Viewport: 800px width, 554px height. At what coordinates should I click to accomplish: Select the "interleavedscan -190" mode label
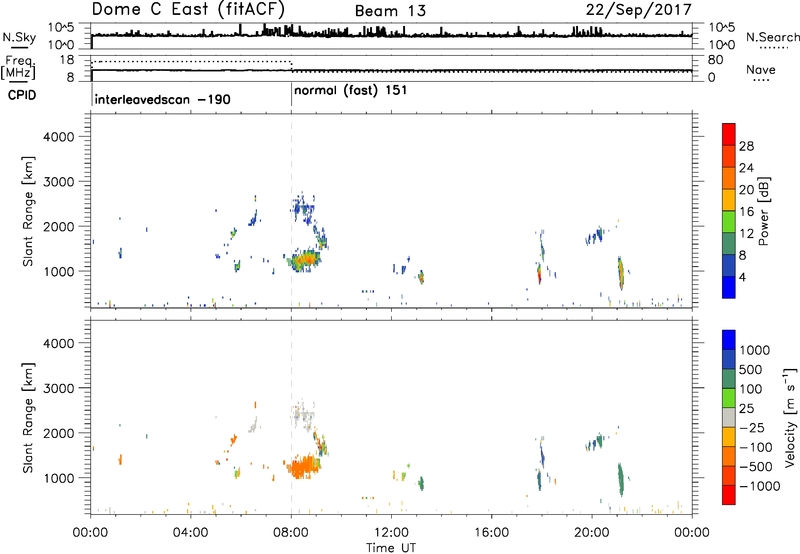tap(162, 99)
